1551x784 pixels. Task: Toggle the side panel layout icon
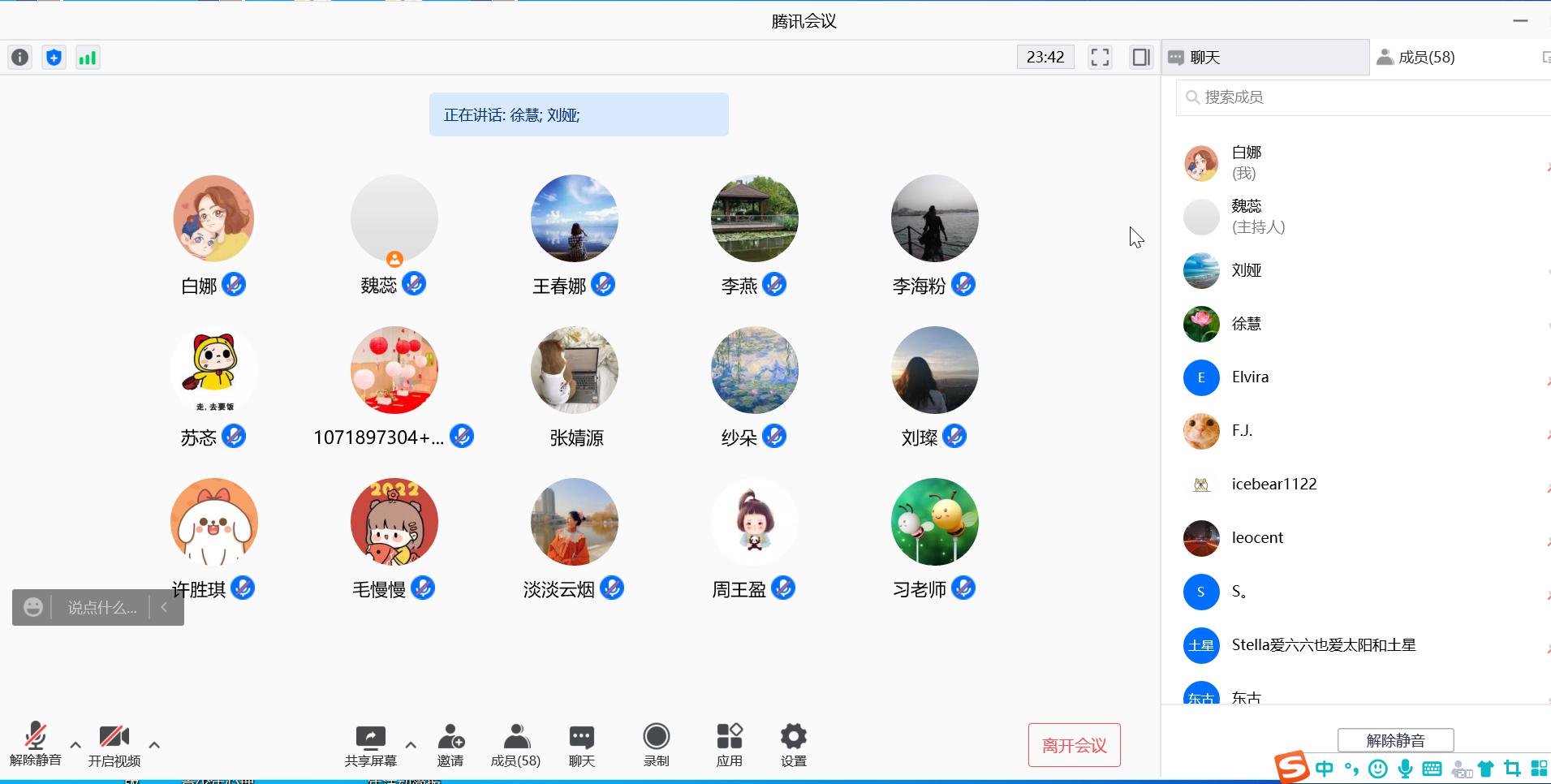1141,58
